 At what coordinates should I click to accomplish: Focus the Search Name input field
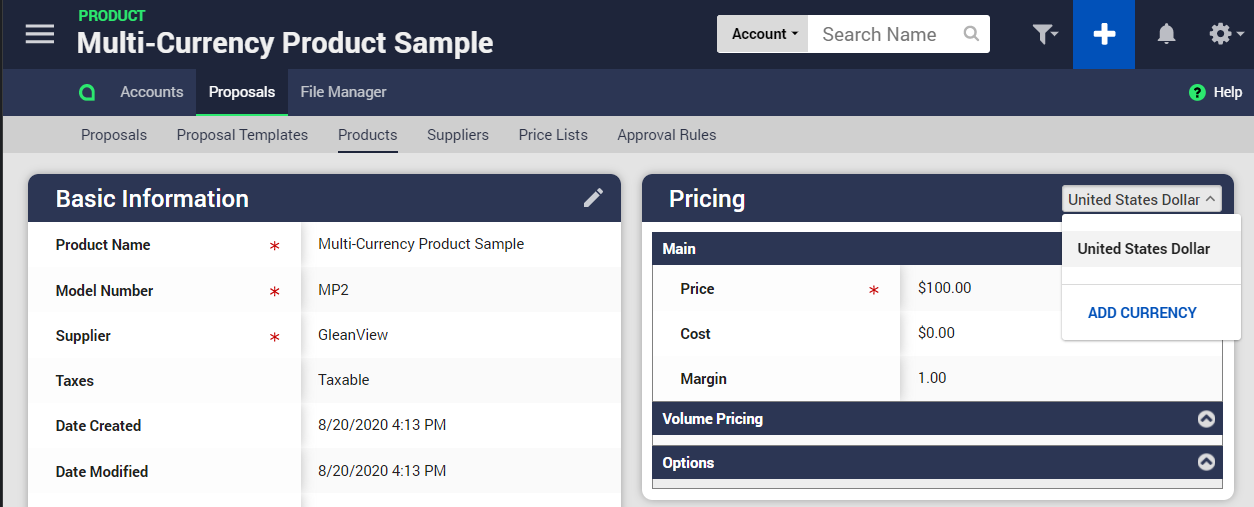885,34
